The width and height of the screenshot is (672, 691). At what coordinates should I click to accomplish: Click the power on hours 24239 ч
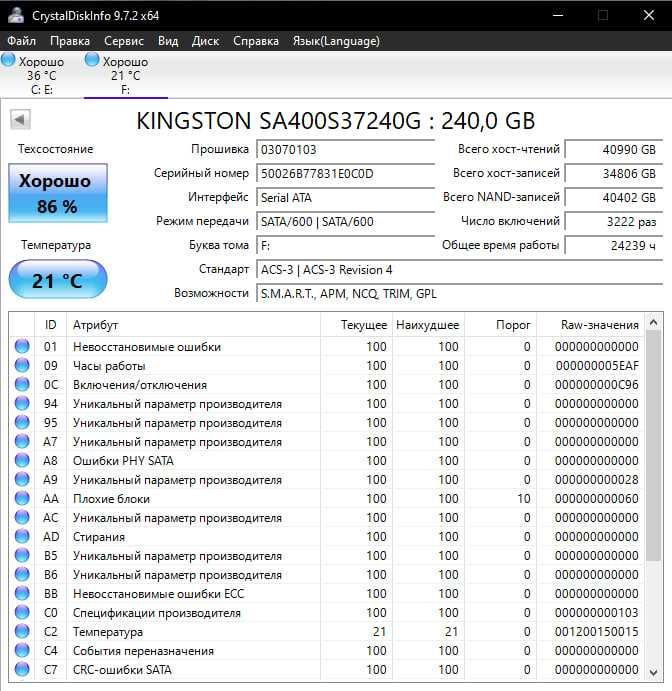(x=613, y=245)
